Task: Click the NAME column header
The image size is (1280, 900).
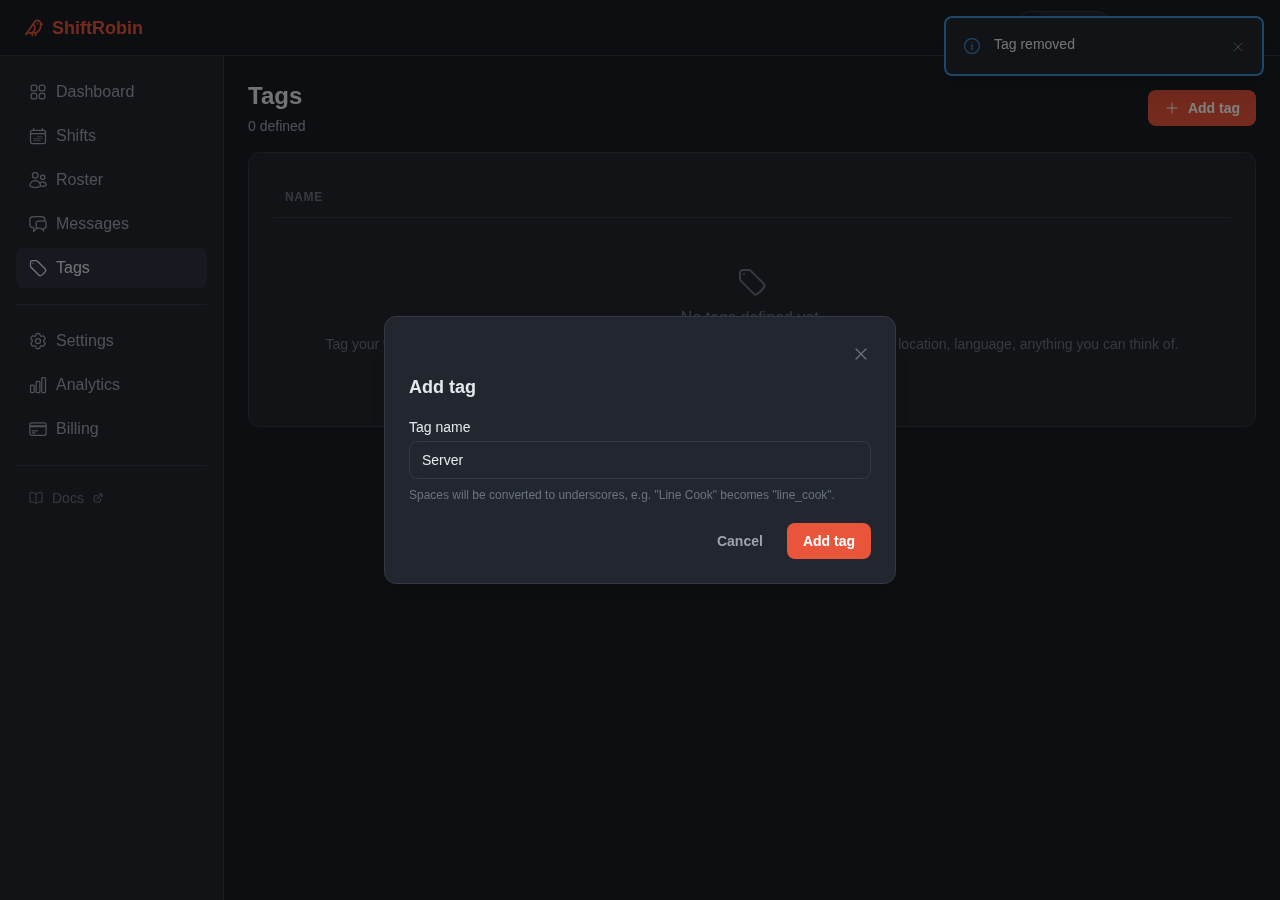Action: pos(304,197)
